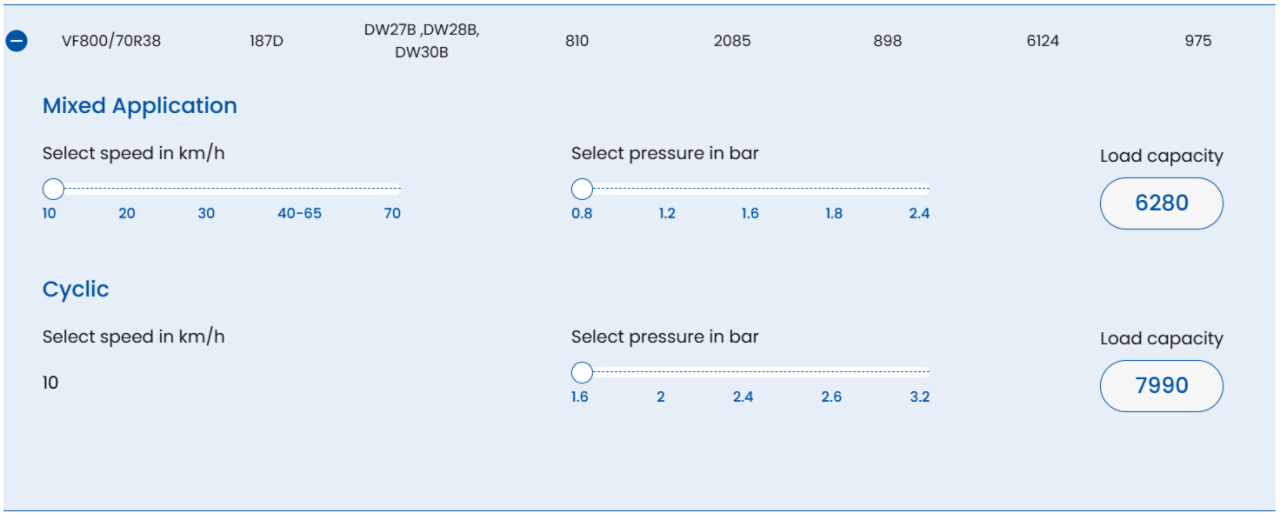The width and height of the screenshot is (1280, 514).
Task: Click the Cyclic pressure slider handle
Action: (x=582, y=373)
